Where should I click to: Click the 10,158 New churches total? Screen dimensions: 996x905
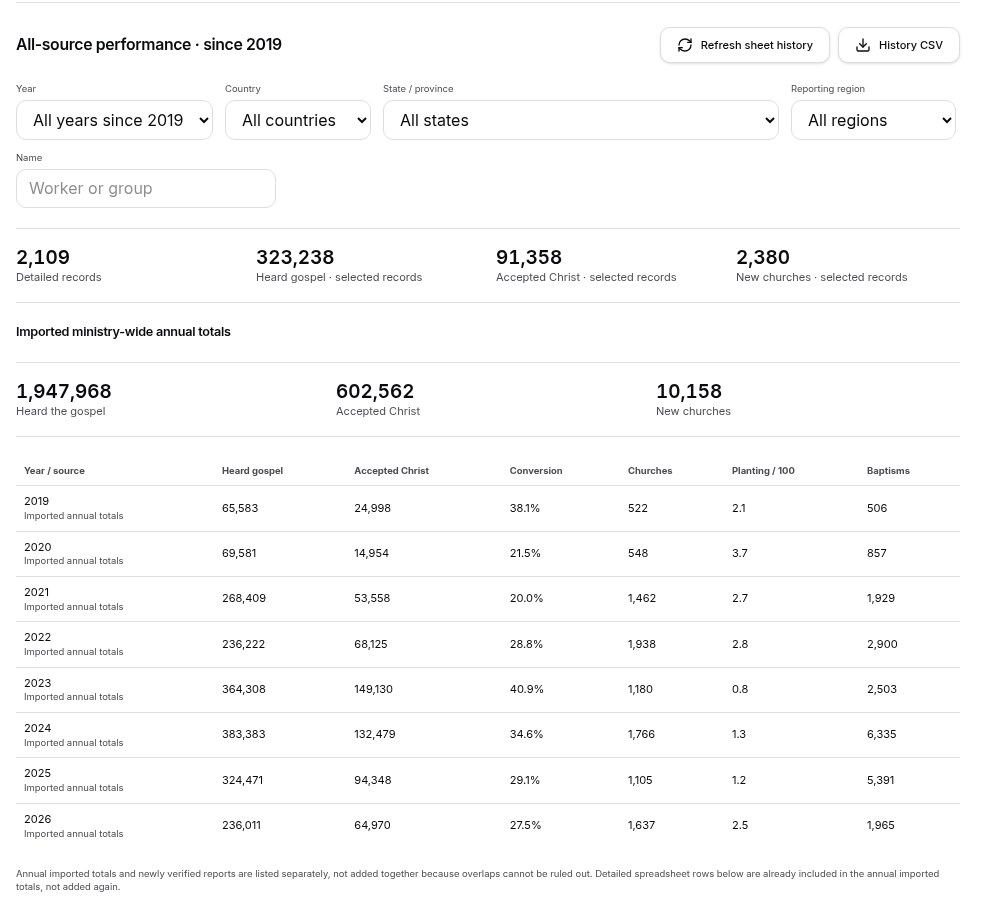pyautogui.click(x=693, y=399)
